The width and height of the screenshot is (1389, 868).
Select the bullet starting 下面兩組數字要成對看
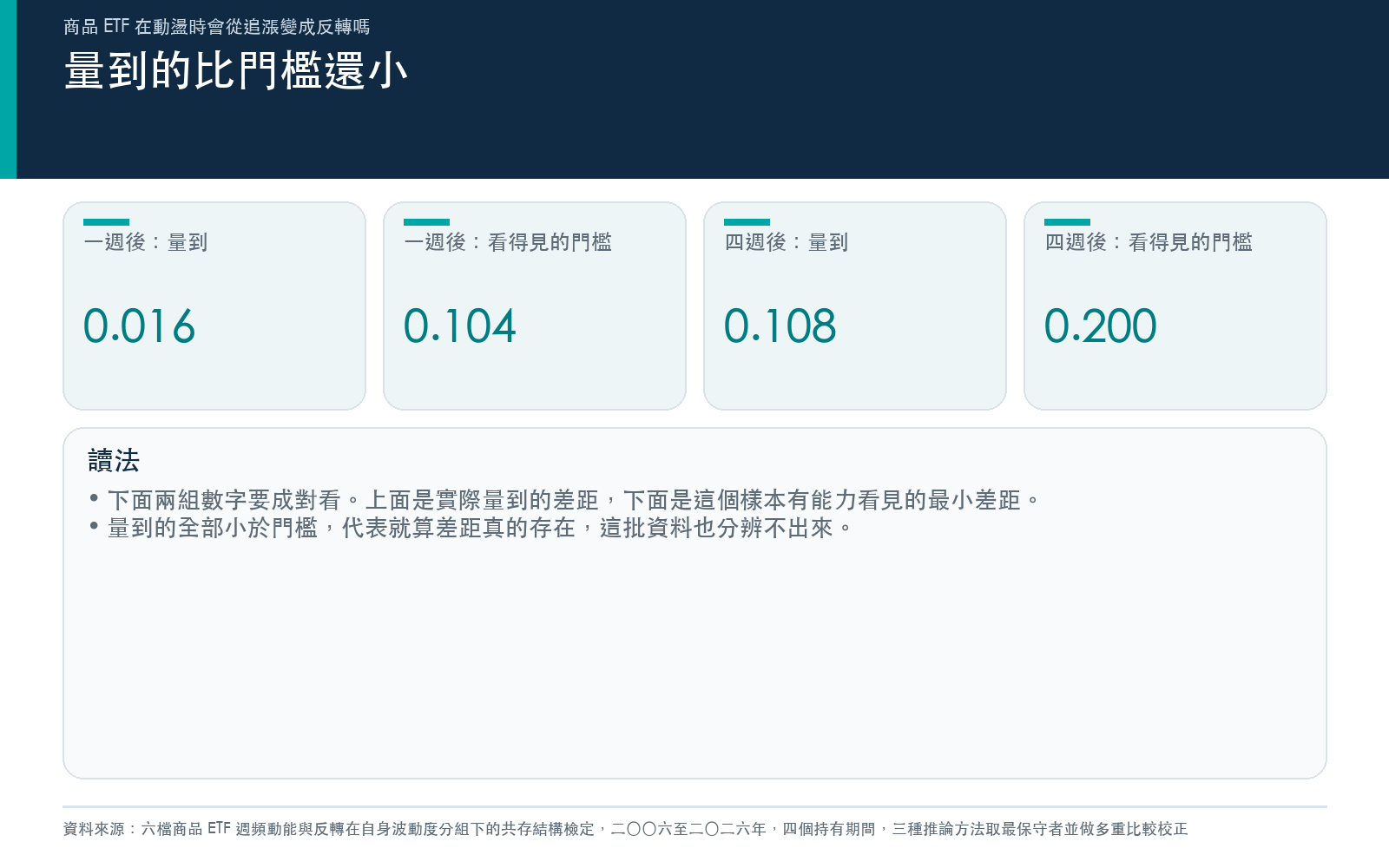coord(564,500)
